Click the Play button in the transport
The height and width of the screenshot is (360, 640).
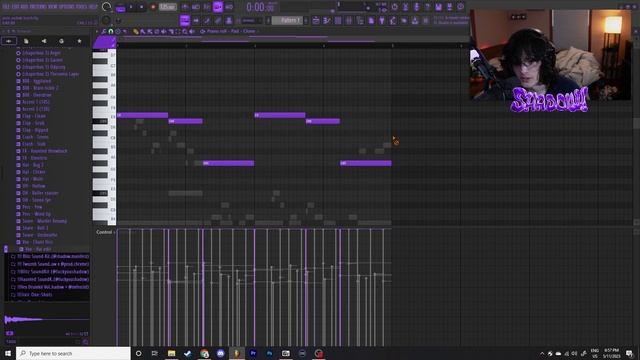131,7
